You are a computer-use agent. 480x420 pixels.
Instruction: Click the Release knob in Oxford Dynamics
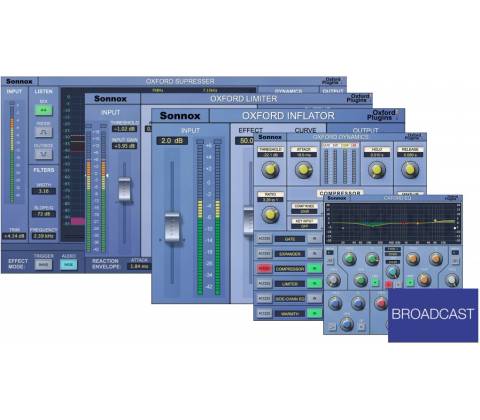410,170
